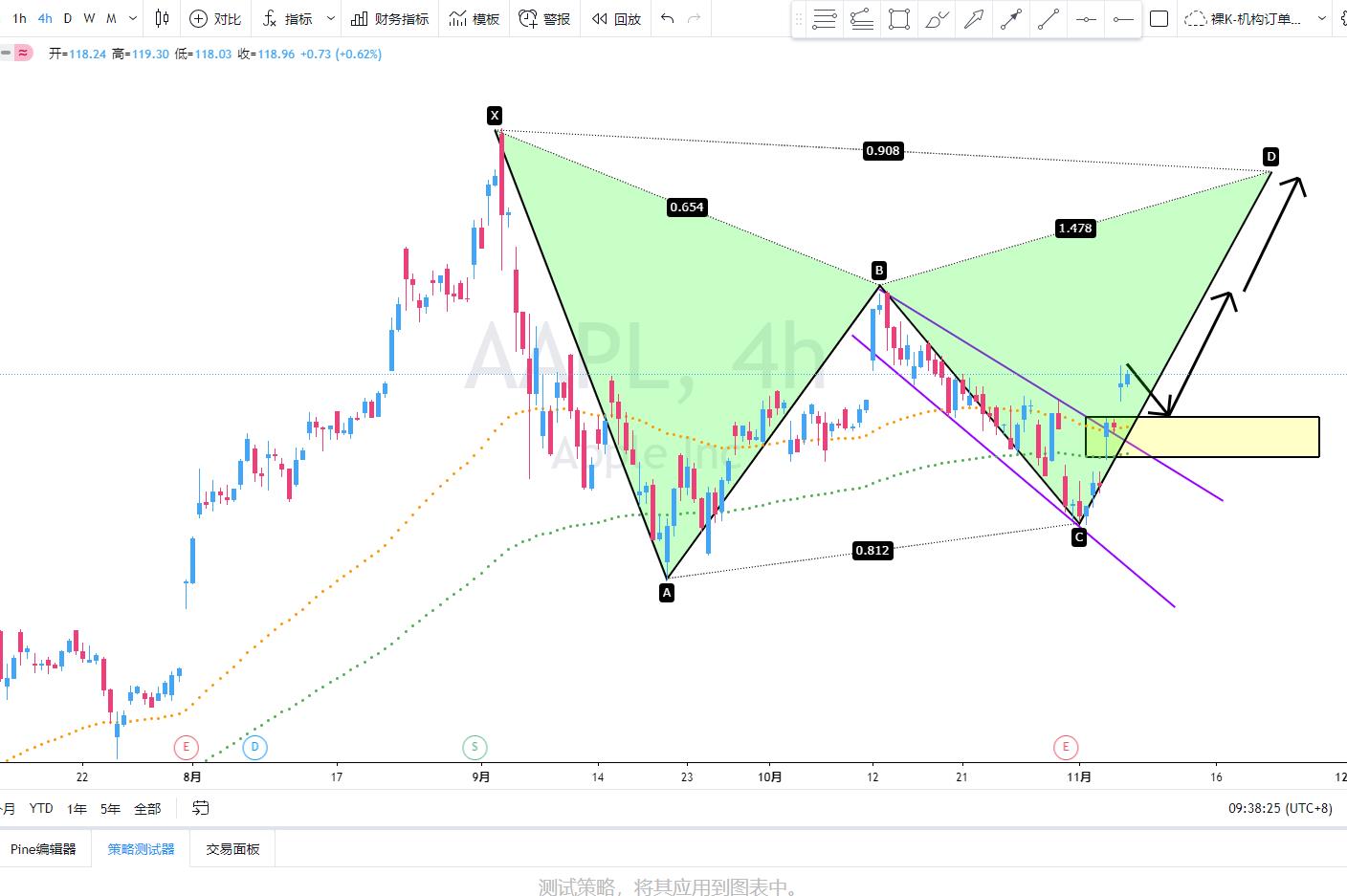Switch to daily (D) timeframe

(x=67, y=18)
